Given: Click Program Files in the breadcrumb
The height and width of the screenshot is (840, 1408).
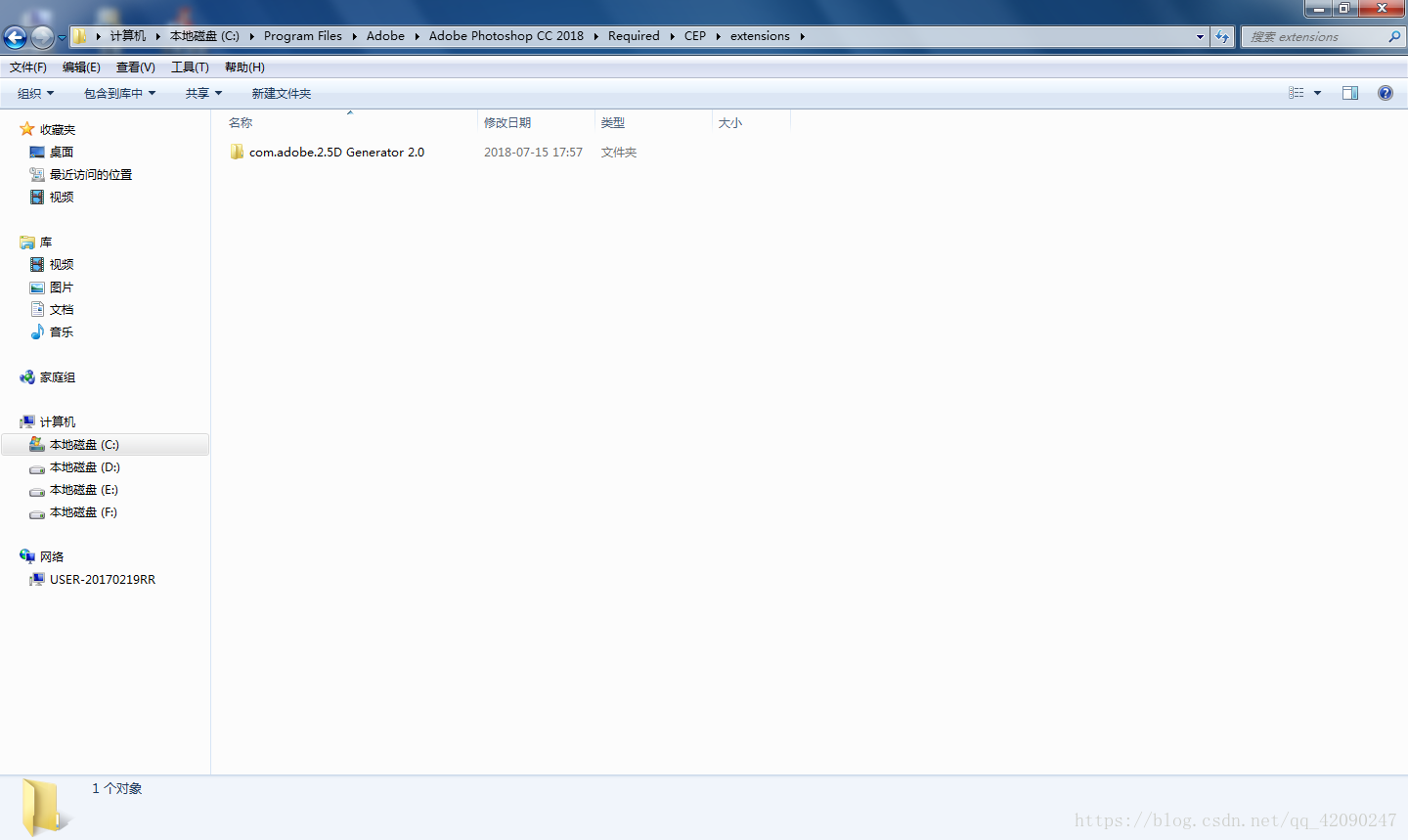Looking at the screenshot, I should click(x=303, y=36).
